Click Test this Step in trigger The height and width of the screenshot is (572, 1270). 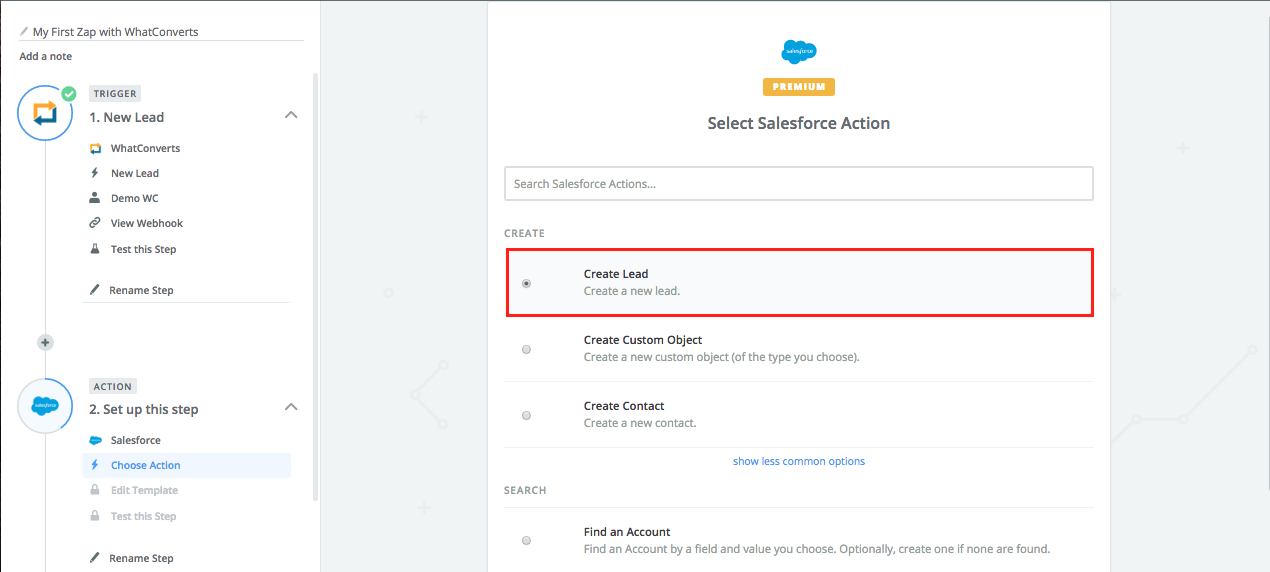143,249
